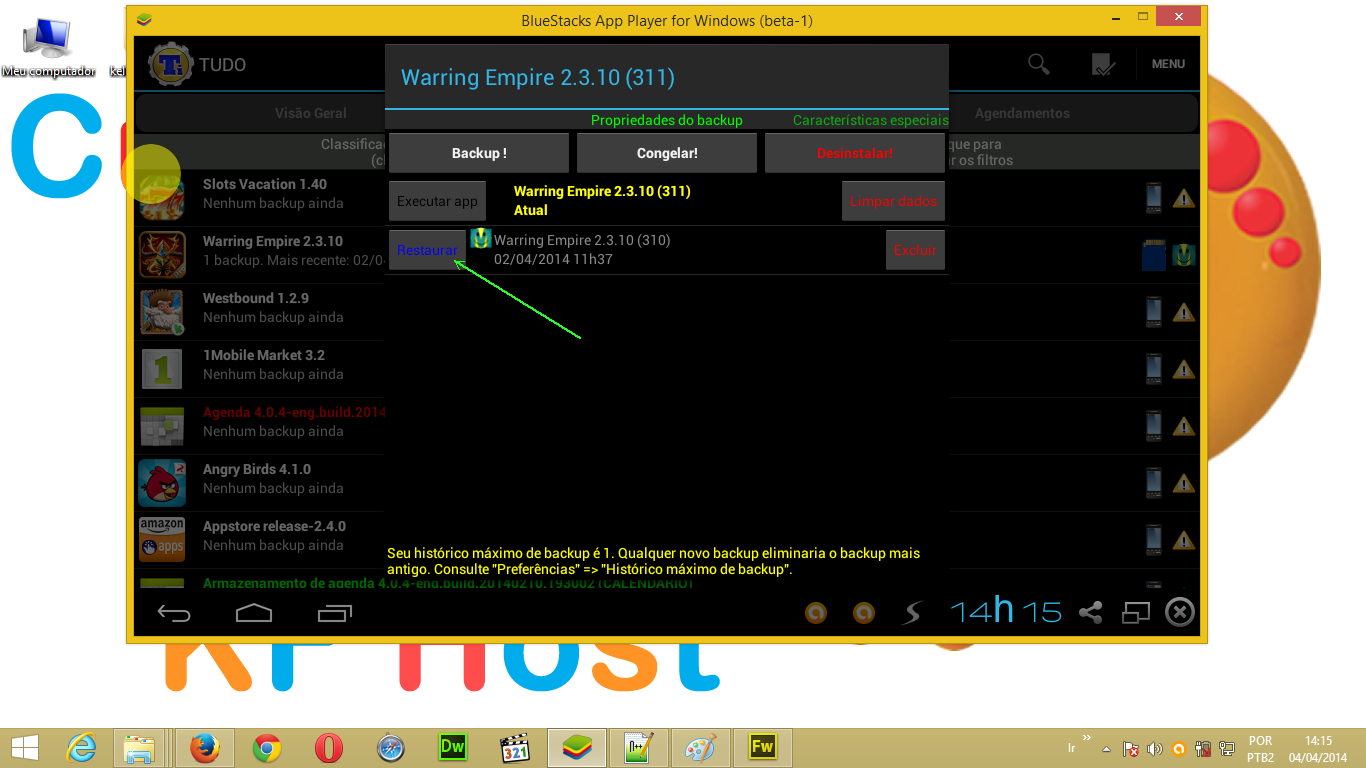Tap the Android recent apps button
Viewport: 1366px width, 768px height.
coord(335,613)
